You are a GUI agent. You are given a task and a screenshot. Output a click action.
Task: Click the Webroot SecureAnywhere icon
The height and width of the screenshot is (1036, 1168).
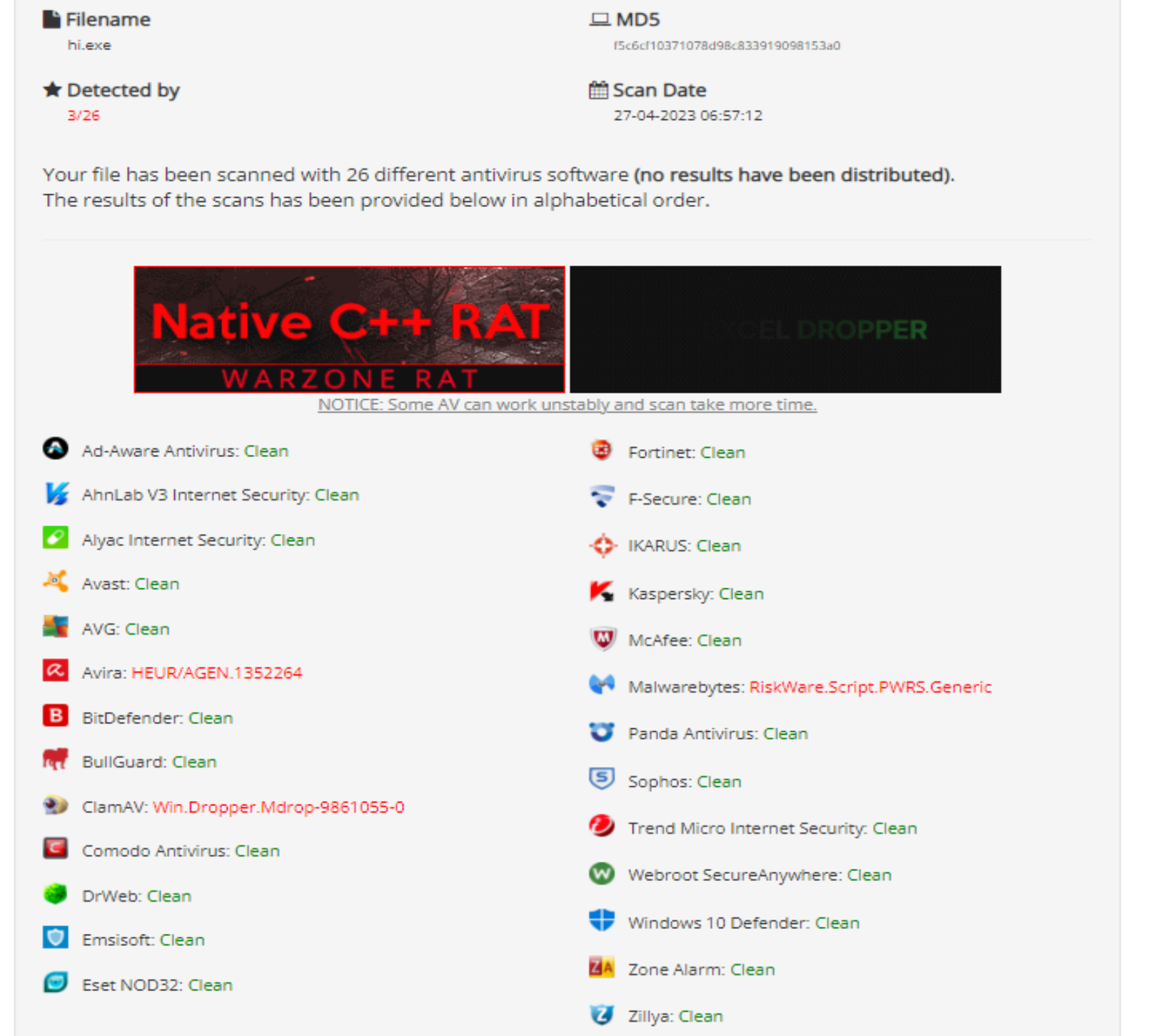(x=602, y=873)
